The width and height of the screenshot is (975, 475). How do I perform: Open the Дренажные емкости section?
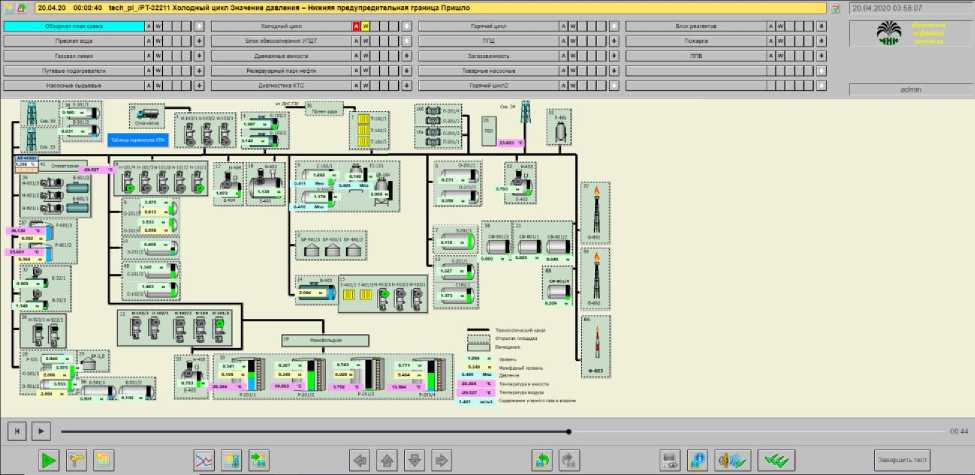[x=280, y=56]
